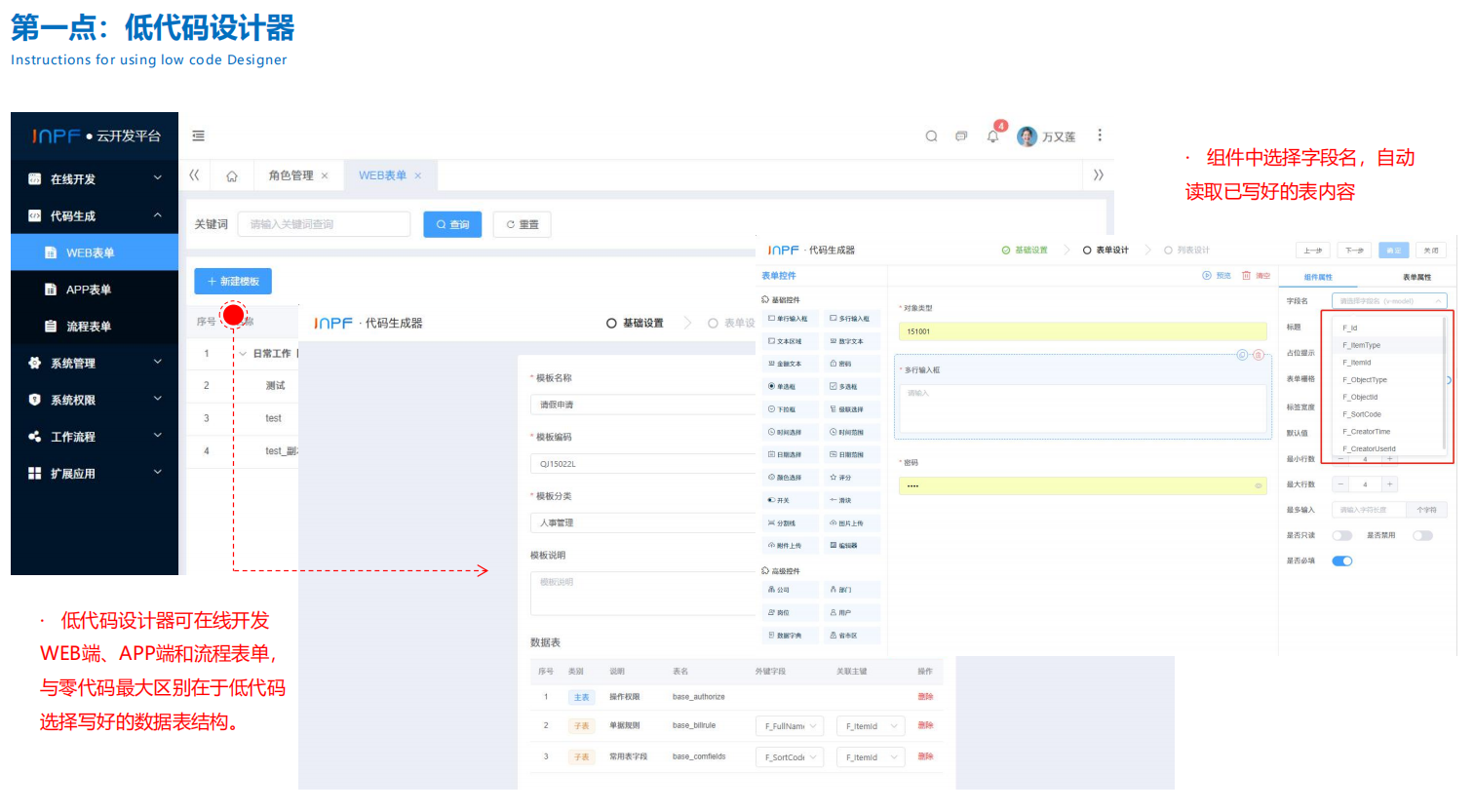Toggle the 是否禁用 switch

tap(1422, 535)
